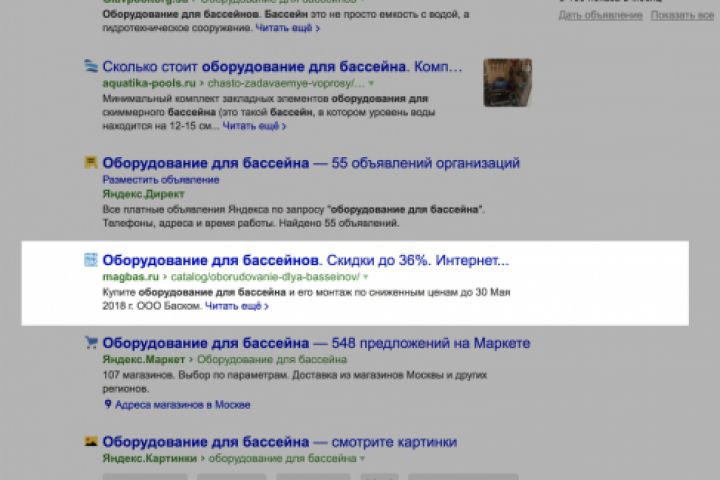This screenshot has height=480, width=720.
Task: Click the magbas.ru favicon icon
Action: point(91,260)
